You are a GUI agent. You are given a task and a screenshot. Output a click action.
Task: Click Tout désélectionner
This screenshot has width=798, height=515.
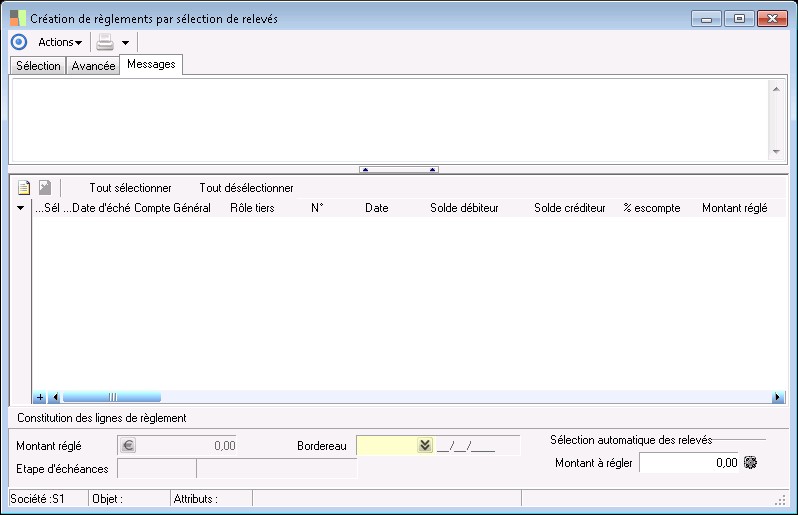click(x=246, y=188)
